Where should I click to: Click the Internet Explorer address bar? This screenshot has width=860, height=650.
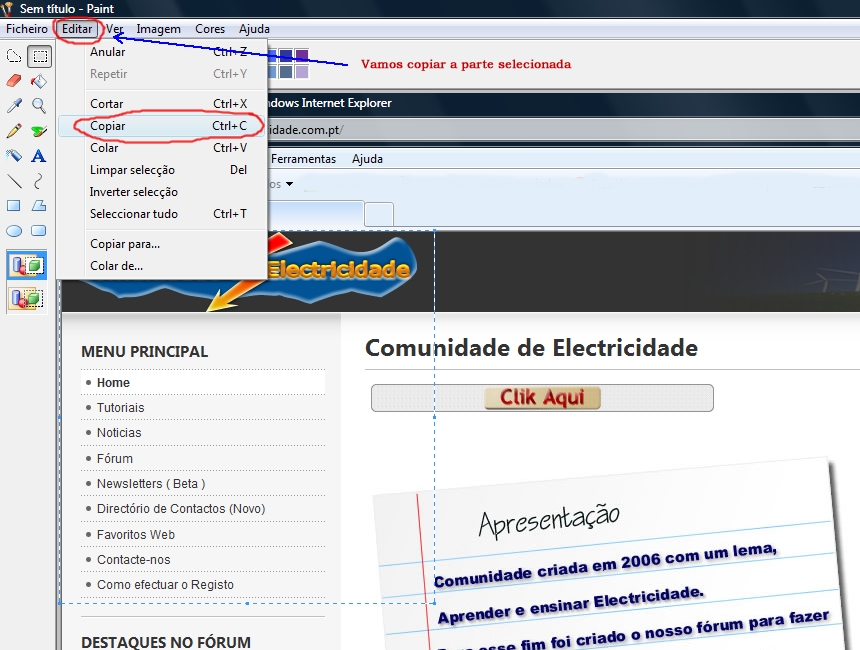pyautogui.click(x=563, y=130)
